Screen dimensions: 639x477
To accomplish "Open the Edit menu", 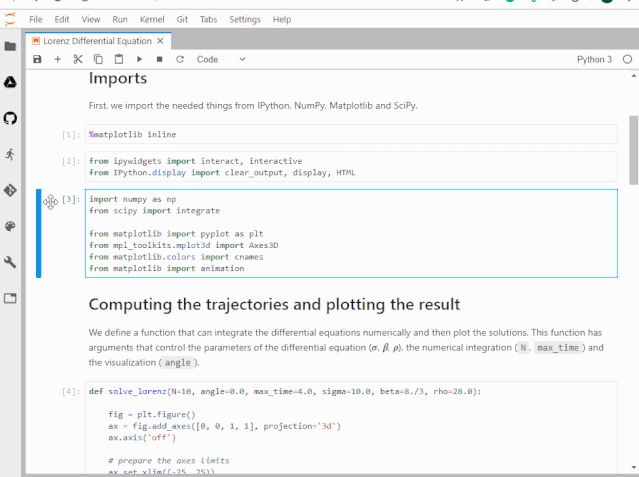I will click(62, 20).
